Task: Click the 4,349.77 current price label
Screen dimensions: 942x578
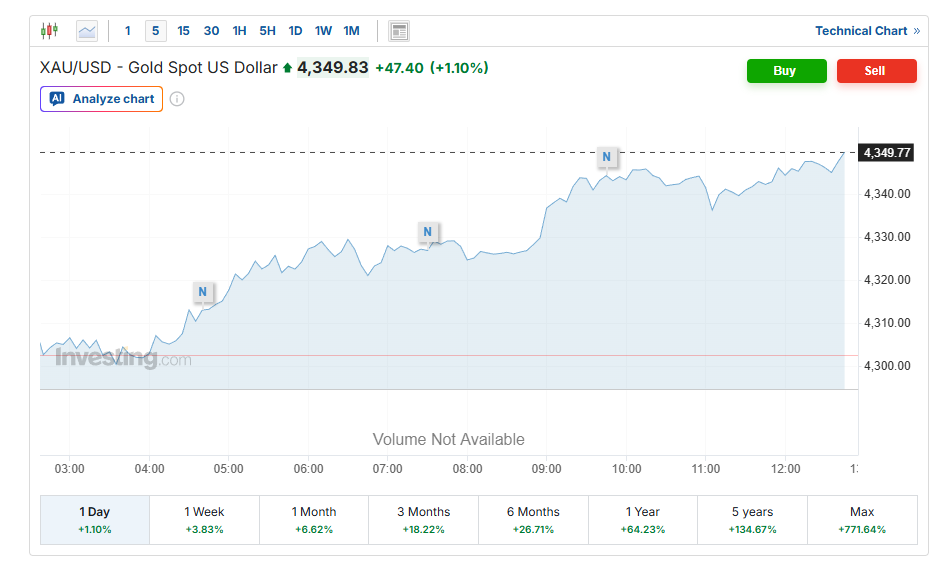Action: [886, 152]
